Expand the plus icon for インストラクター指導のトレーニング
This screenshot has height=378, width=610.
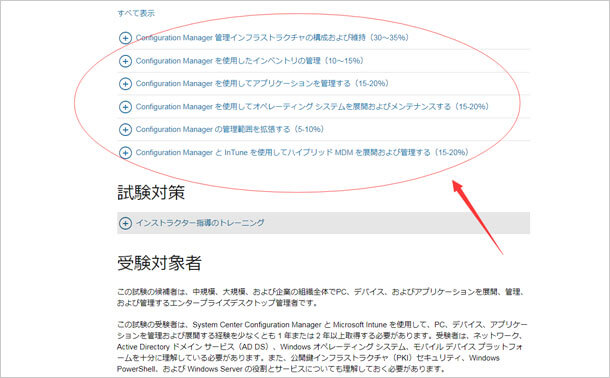click(125, 223)
